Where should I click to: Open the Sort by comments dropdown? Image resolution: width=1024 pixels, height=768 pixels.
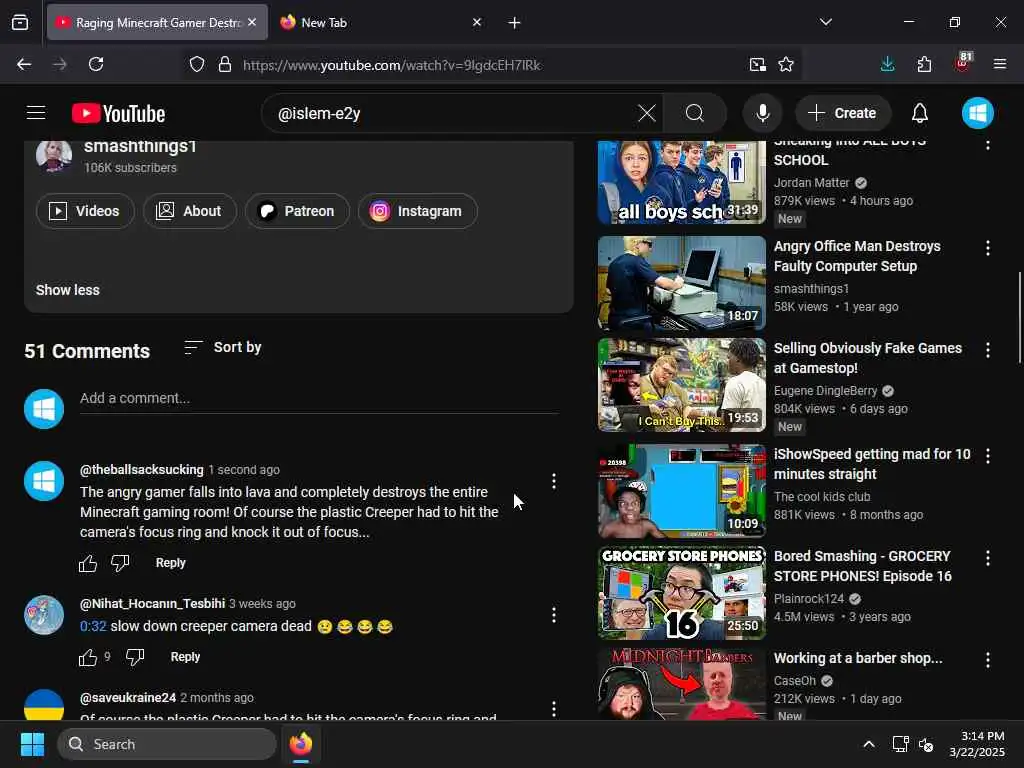[x=223, y=347]
